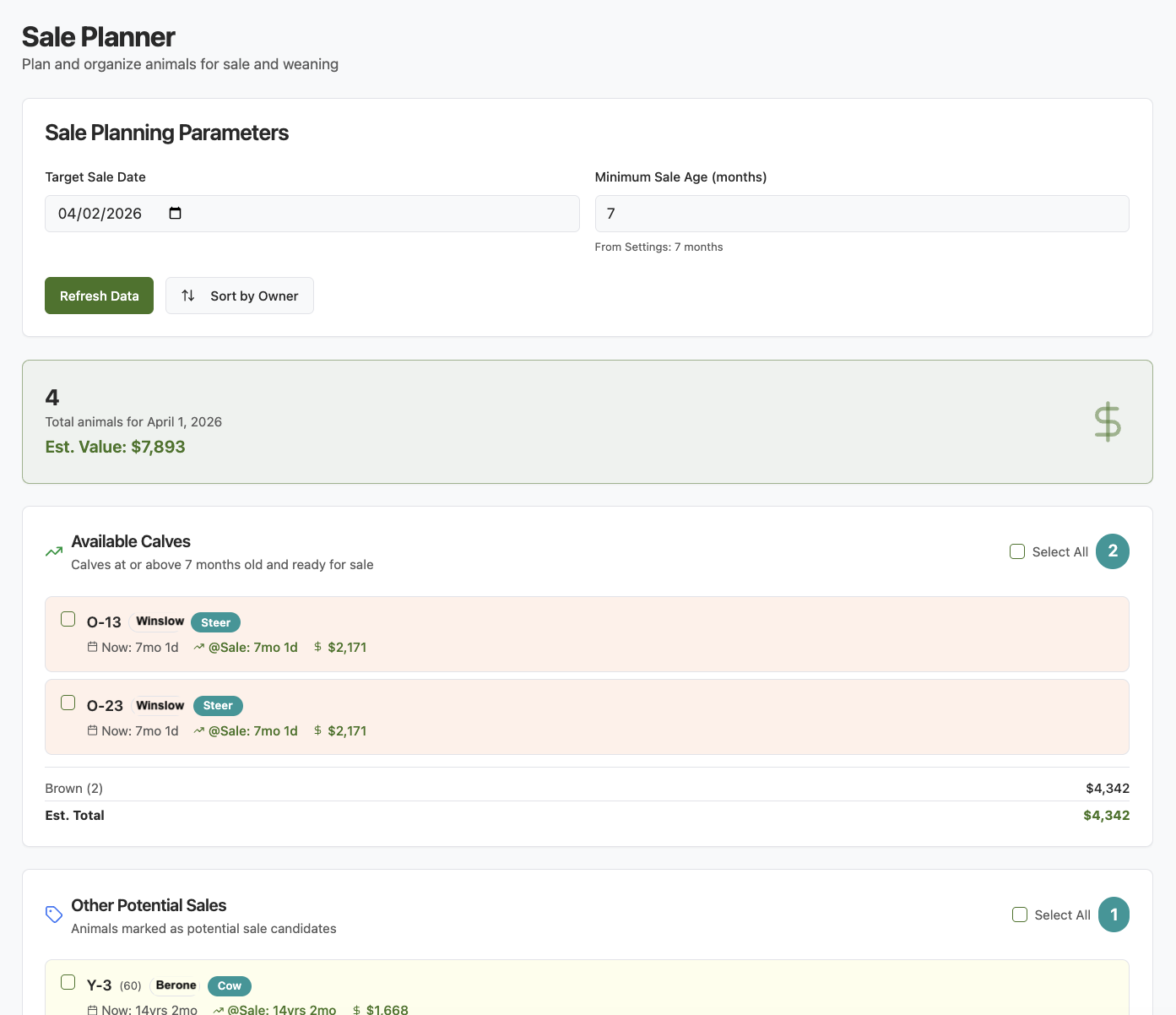Click the O-23 animal ID
This screenshot has width=1176, height=1015.
click(105, 706)
